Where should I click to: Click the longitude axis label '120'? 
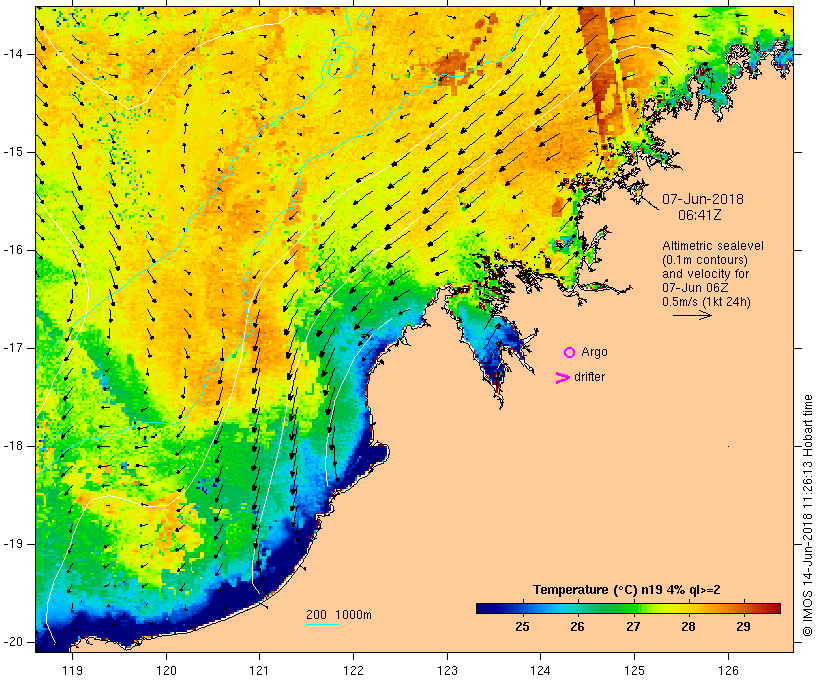[x=166, y=670]
